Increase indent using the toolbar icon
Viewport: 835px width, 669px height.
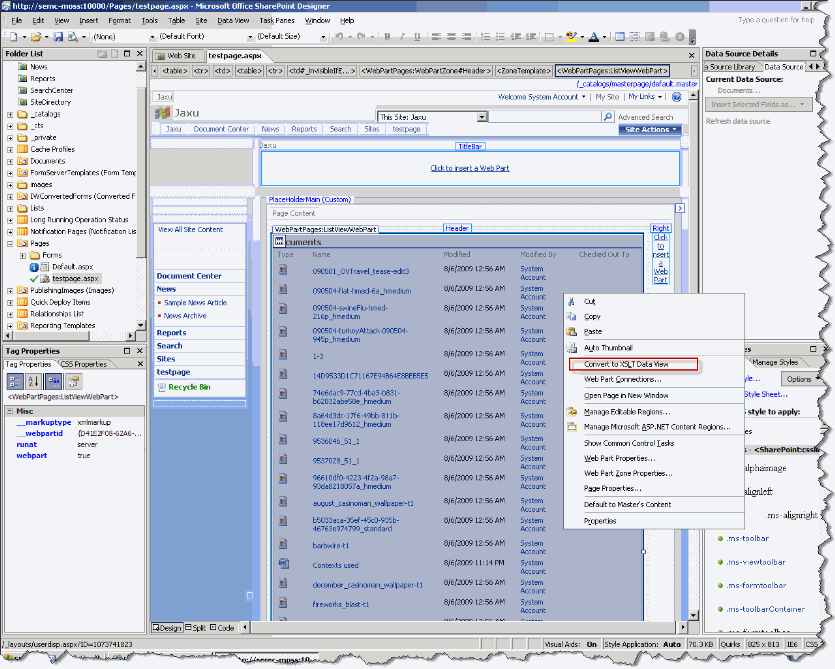[529, 37]
